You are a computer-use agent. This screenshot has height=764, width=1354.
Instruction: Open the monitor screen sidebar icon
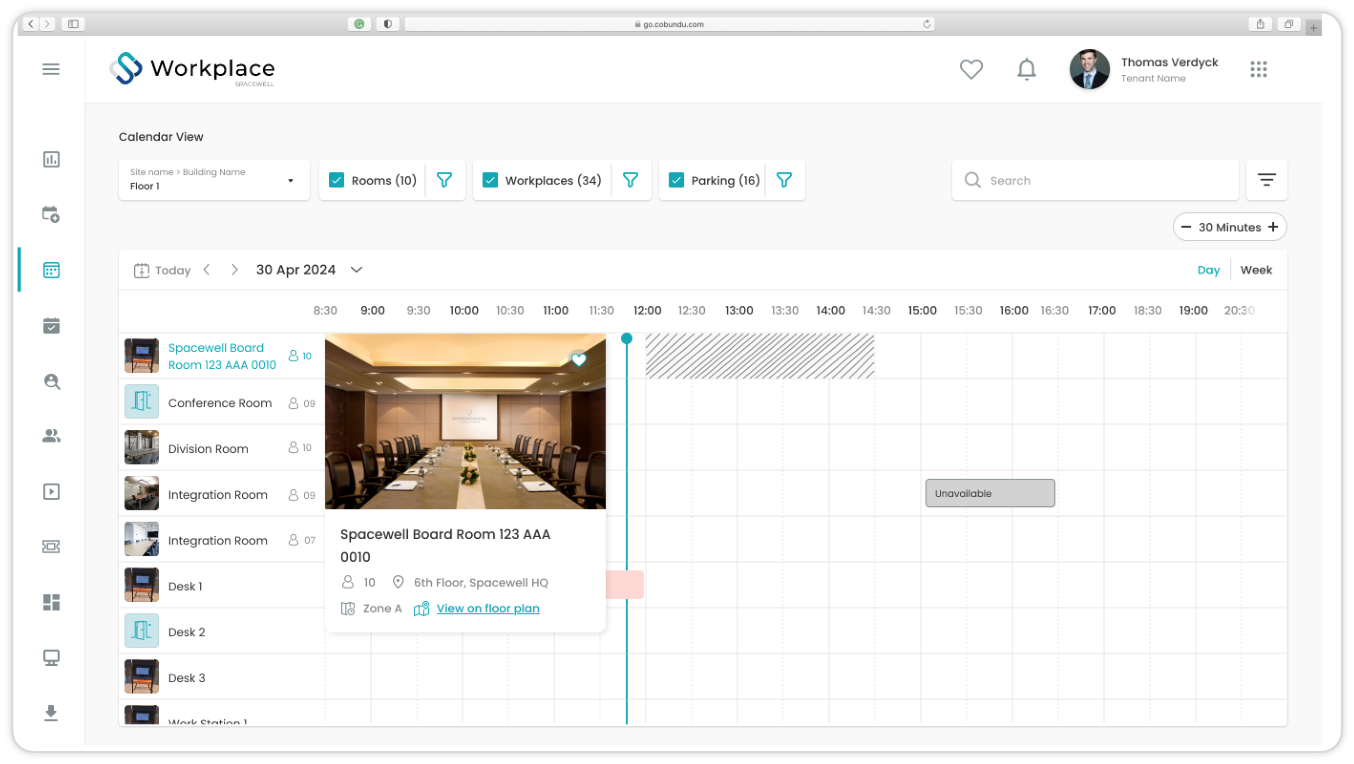click(x=52, y=658)
